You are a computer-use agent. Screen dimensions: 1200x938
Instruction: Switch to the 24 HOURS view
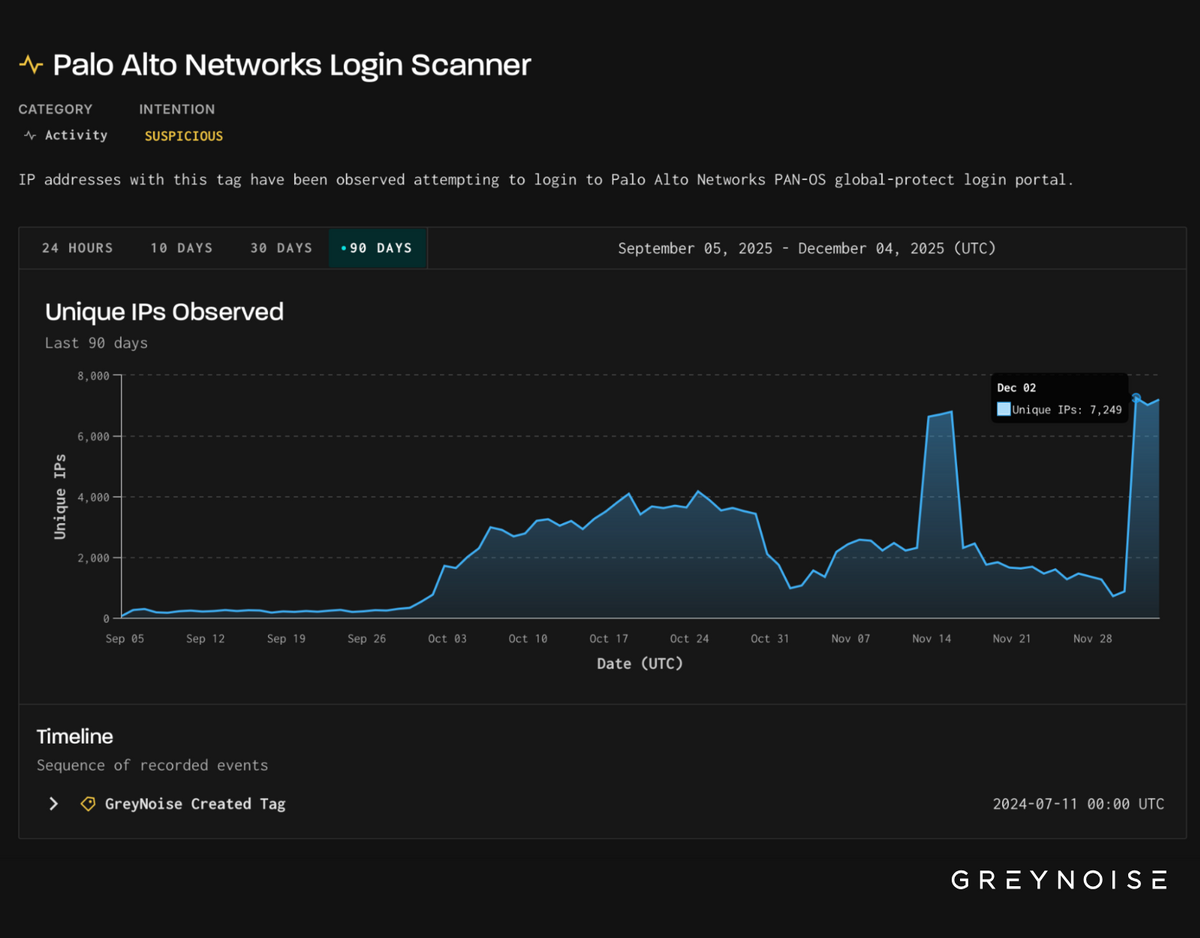pos(77,248)
